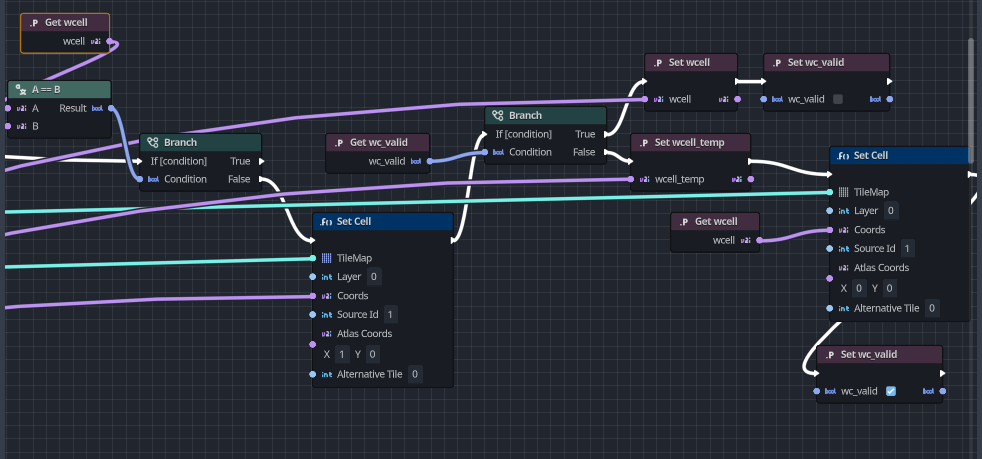Click the branch icon on Branch node beside Get wc_valid
982x459 pixels.
(x=497, y=116)
